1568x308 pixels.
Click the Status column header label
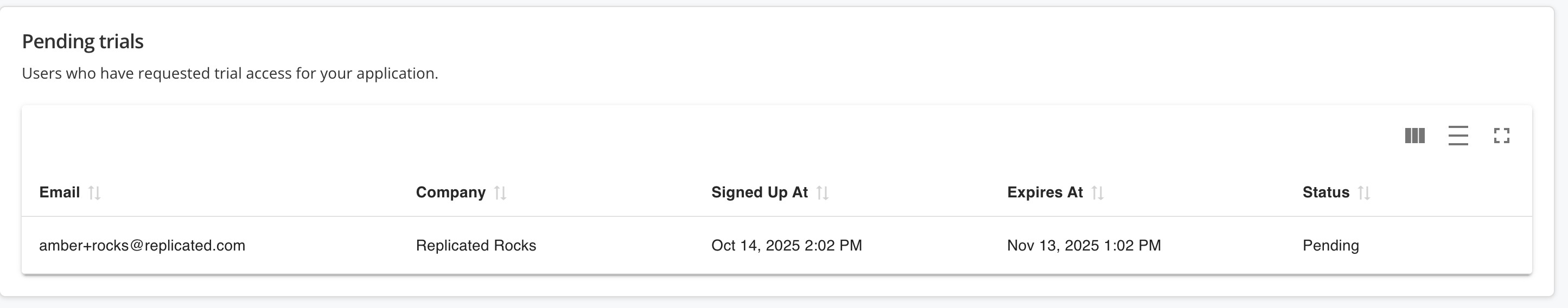point(1325,193)
